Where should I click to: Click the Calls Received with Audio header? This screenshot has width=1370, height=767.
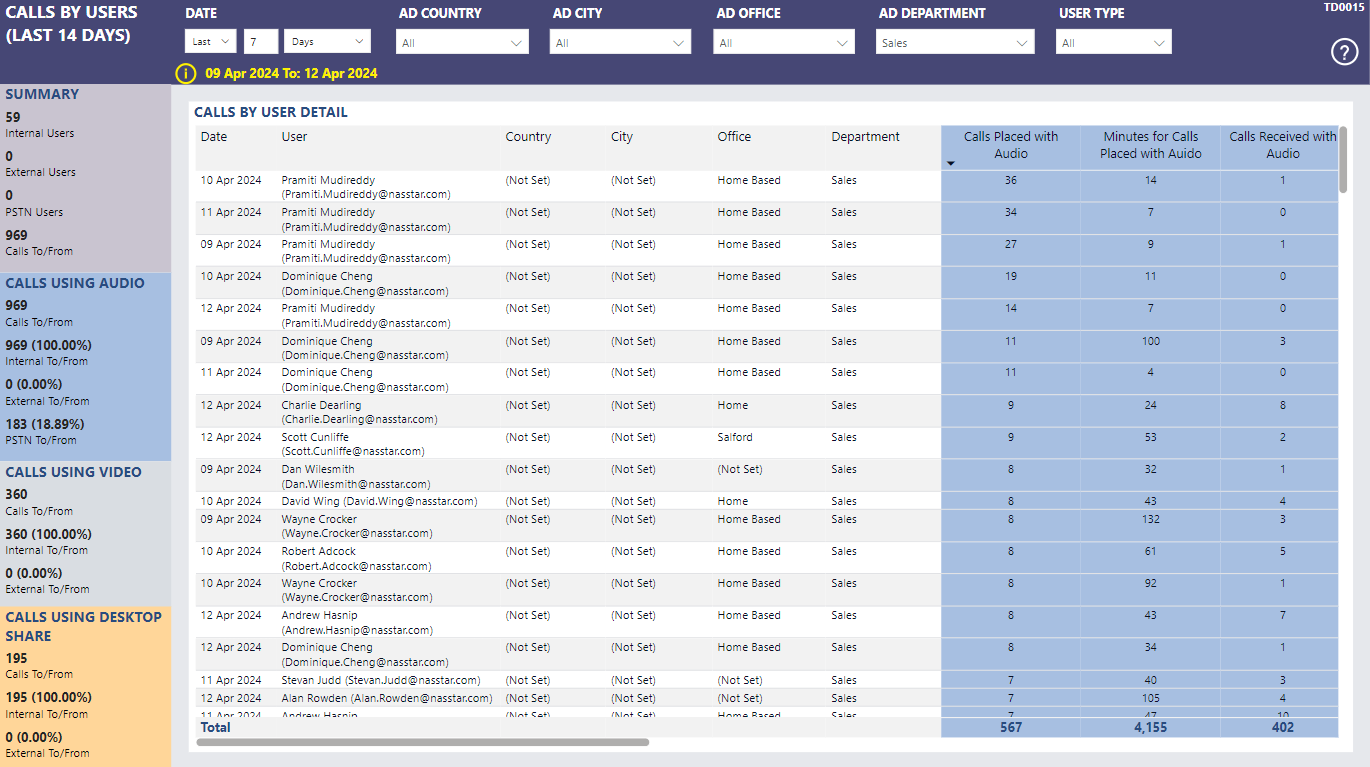coord(1283,145)
